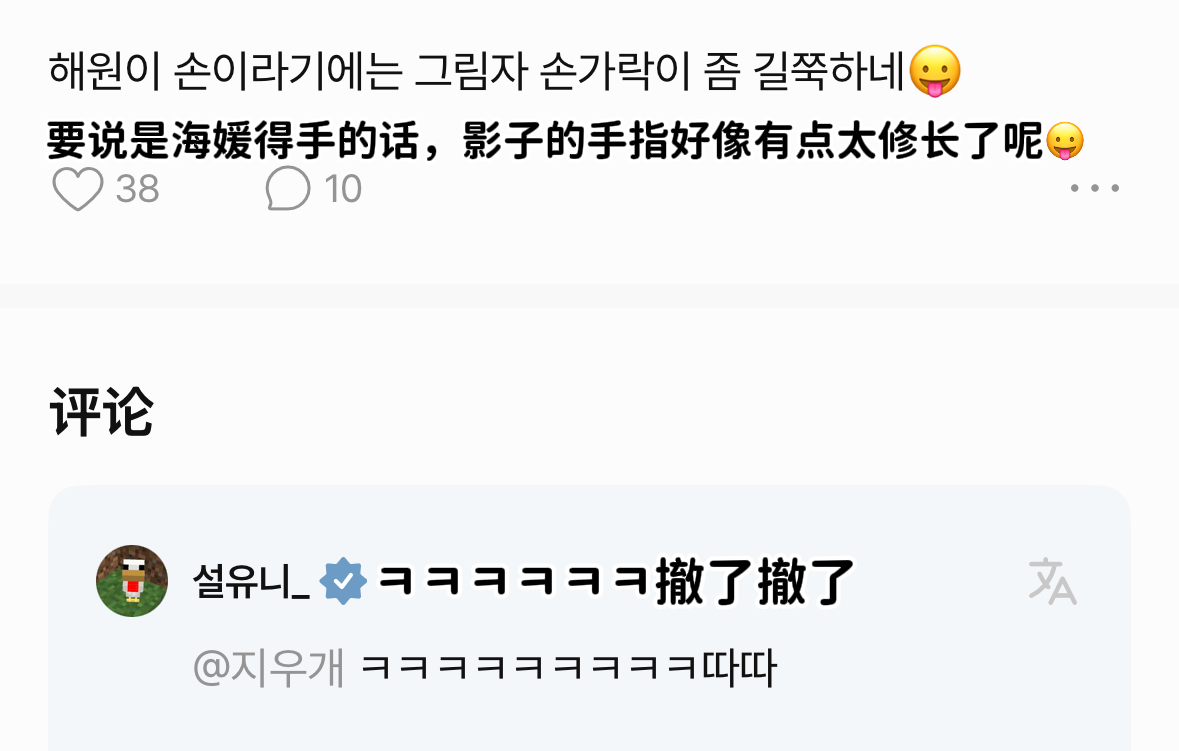The image size is (1179, 751).
Task: Tap the blue verified badge beside 설유니_
Action: pos(343,581)
